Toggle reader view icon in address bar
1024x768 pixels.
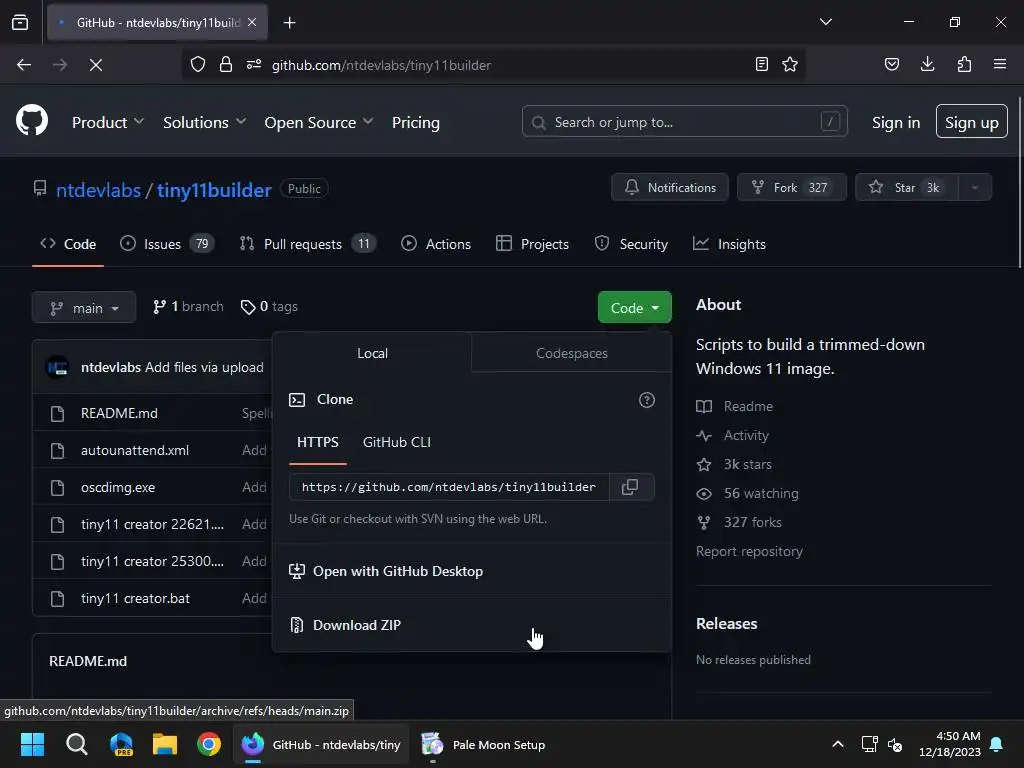coord(761,65)
